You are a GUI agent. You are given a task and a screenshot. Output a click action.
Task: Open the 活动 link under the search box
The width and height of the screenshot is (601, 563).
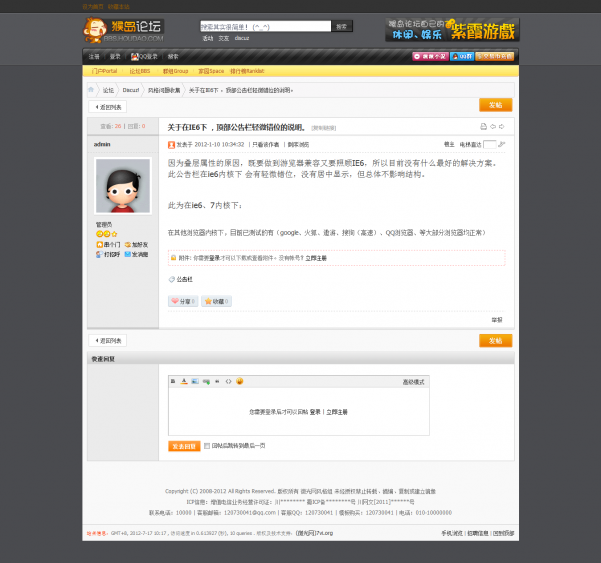[x=208, y=38]
